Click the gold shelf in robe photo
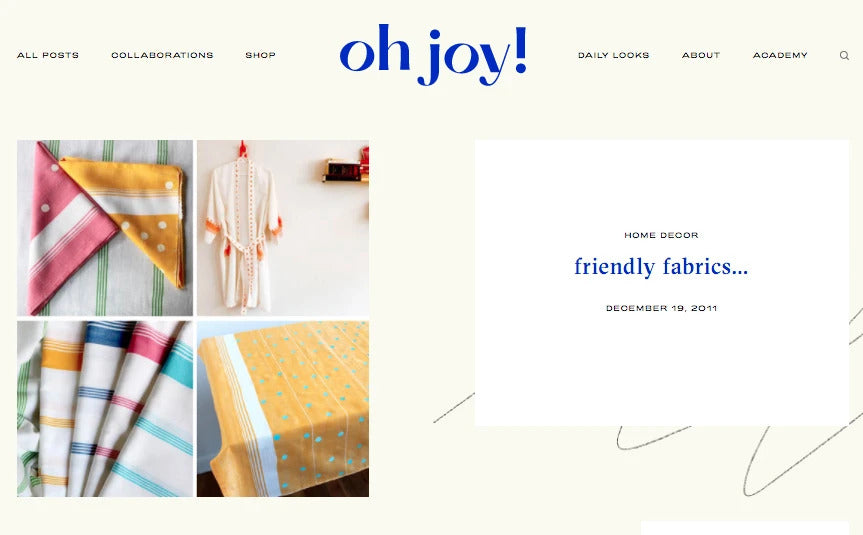The width and height of the screenshot is (863, 535). (346, 170)
